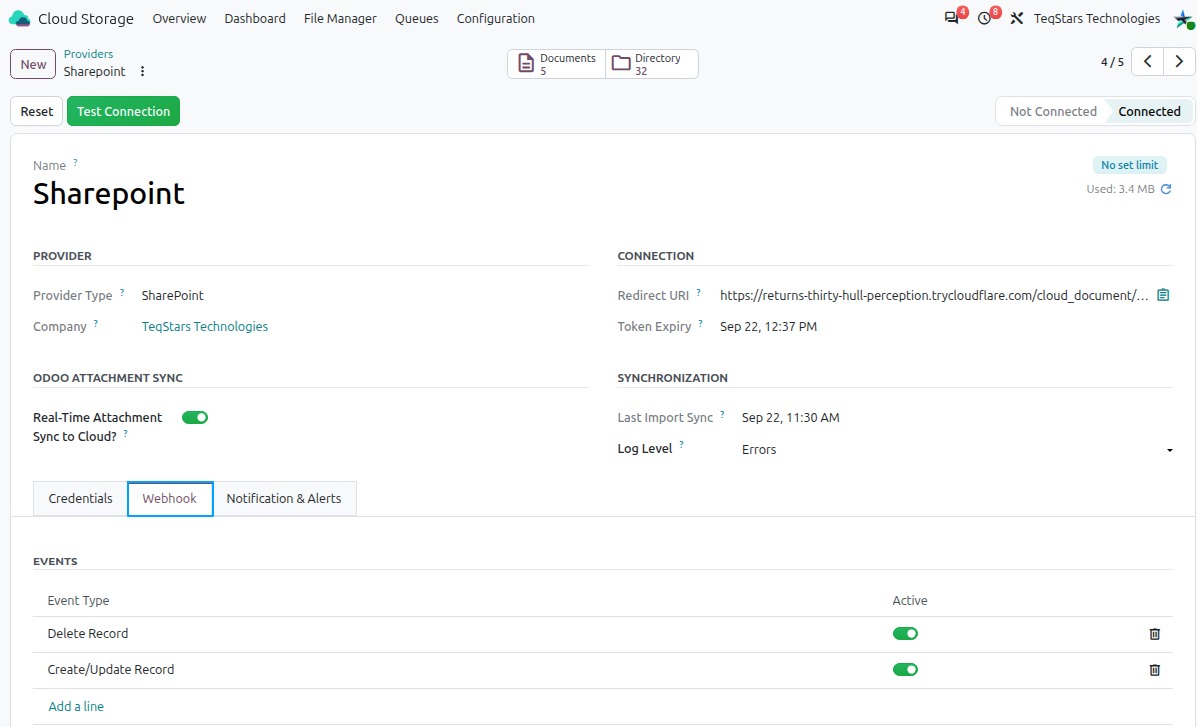Image resolution: width=1197 pixels, height=727 pixels.
Task: Click the New button
Action: (x=33, y=64)
